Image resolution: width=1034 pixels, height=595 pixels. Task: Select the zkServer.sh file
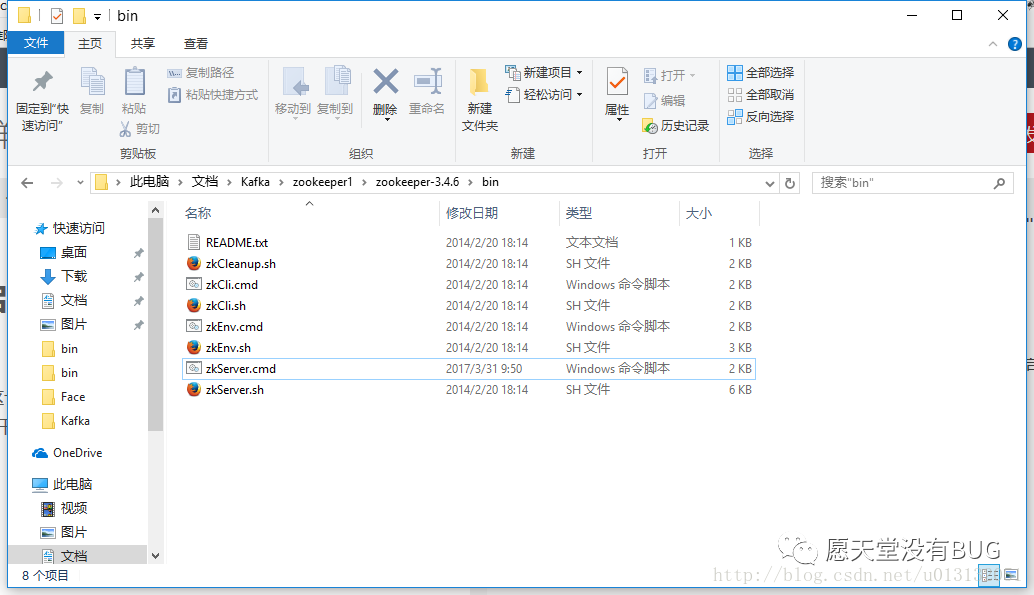[x=235, y=390]
